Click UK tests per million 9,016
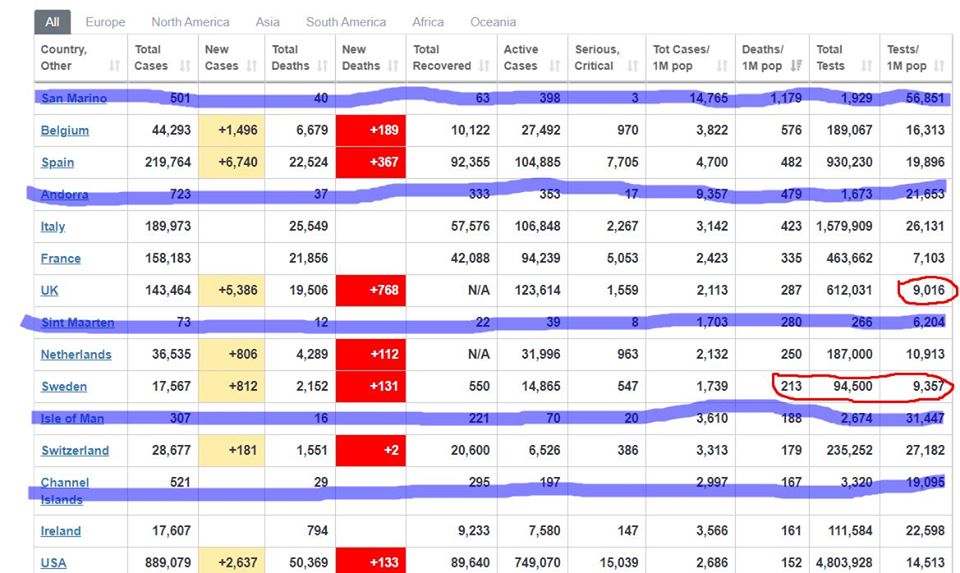The width and height of the screenshot is (960, 573). pyautogui.click(x=929, y=290)
